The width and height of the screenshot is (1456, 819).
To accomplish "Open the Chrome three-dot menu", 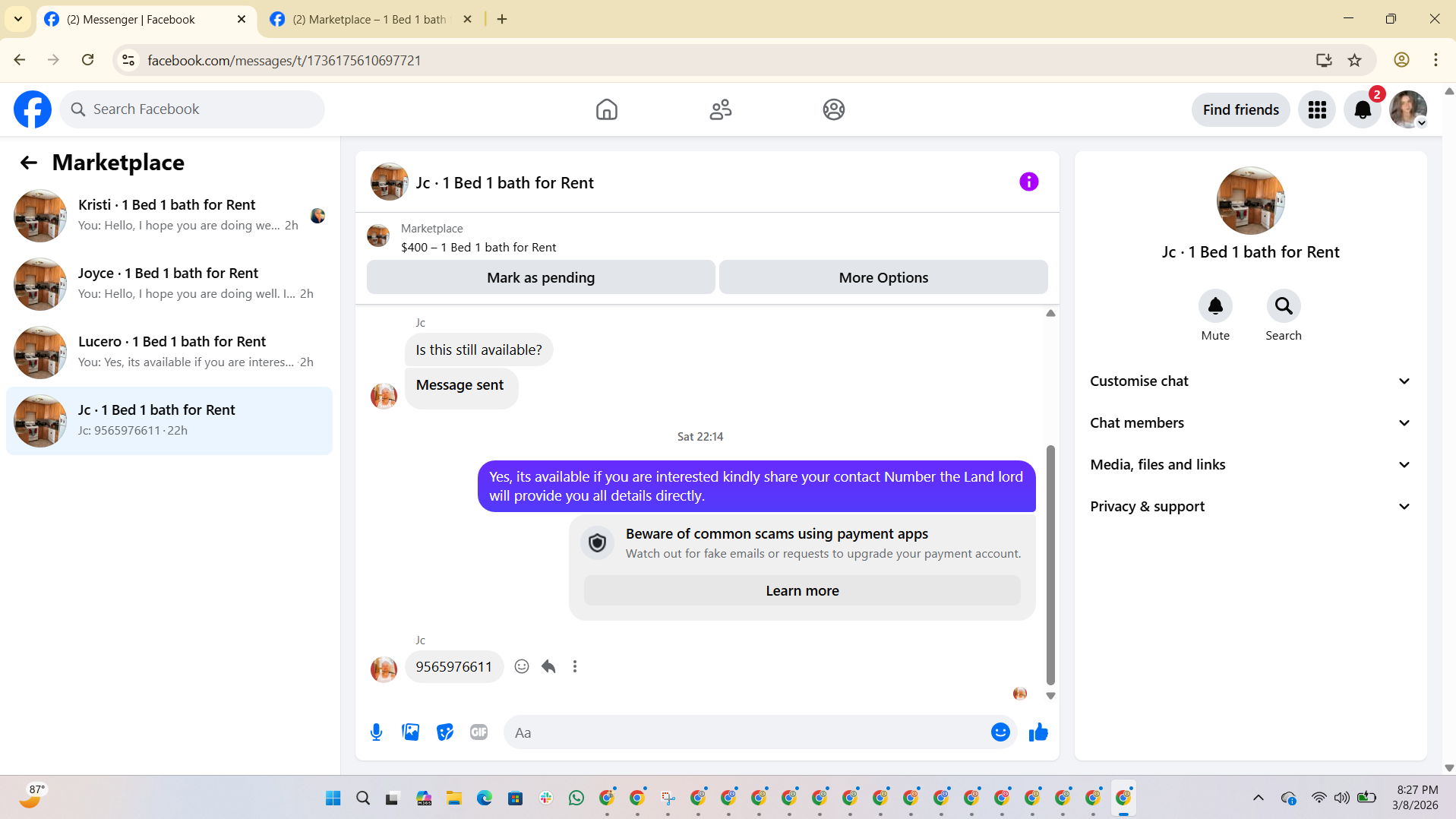I will (1435, 60).
